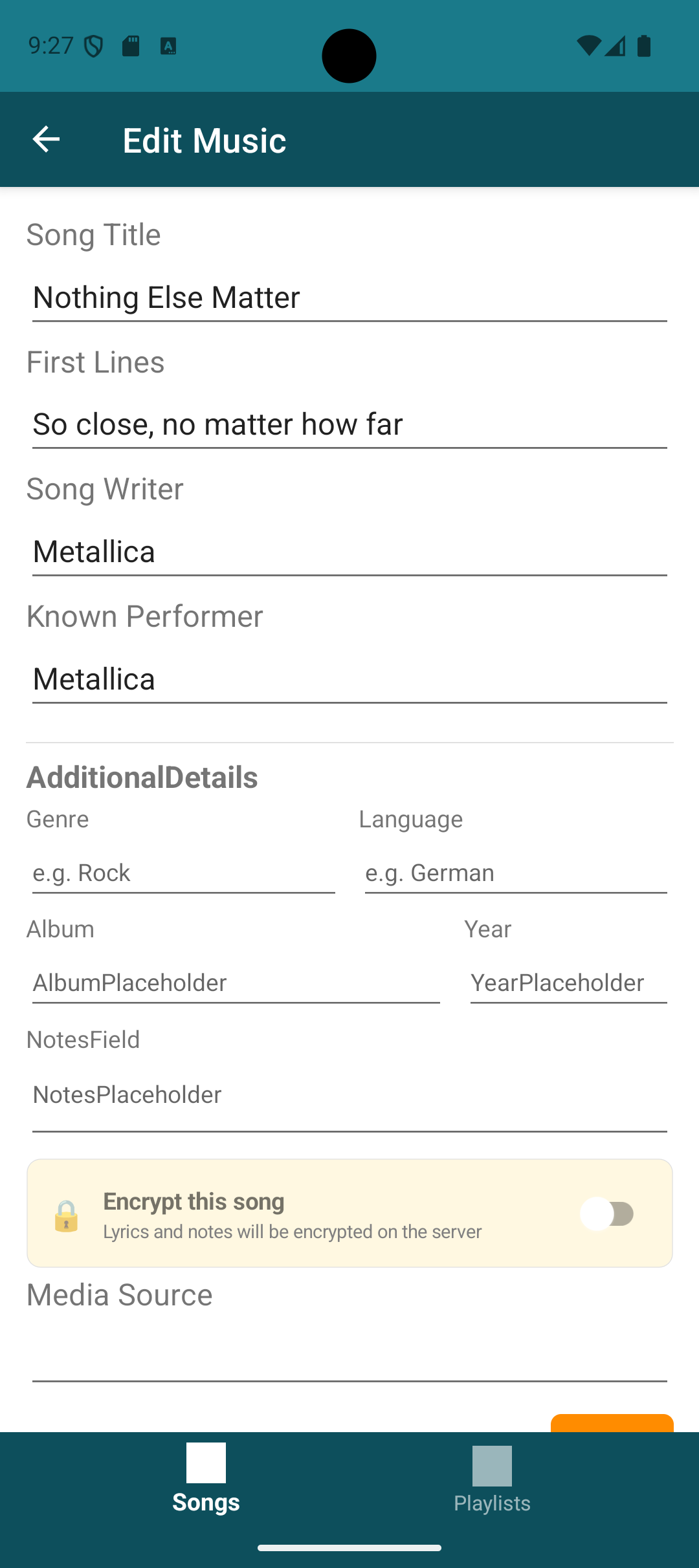Viewport: 699px width, 1568px height.
Task: Edit the Song Title field
Action: [349, 298]
